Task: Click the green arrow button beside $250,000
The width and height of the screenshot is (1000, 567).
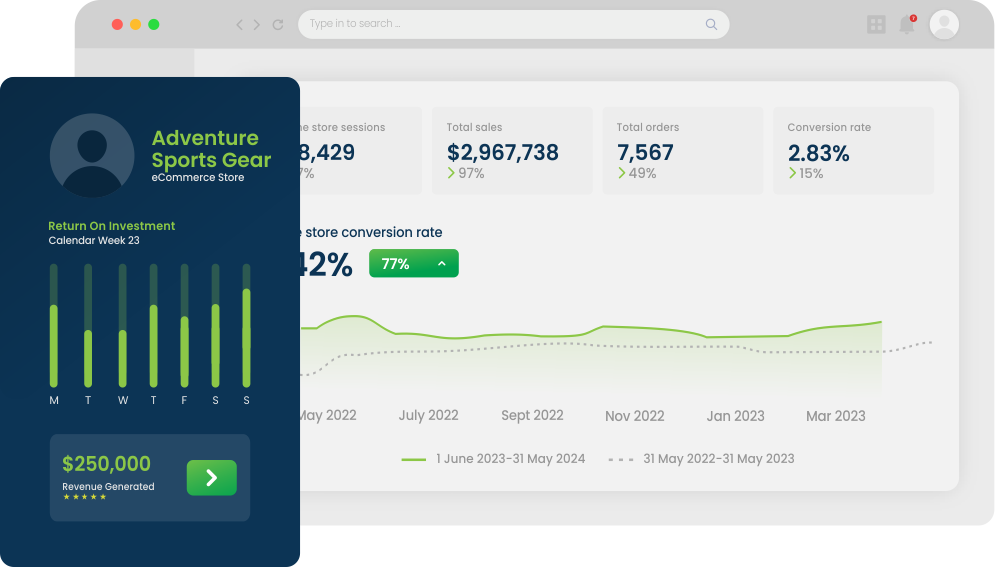Action: (211, 478)
